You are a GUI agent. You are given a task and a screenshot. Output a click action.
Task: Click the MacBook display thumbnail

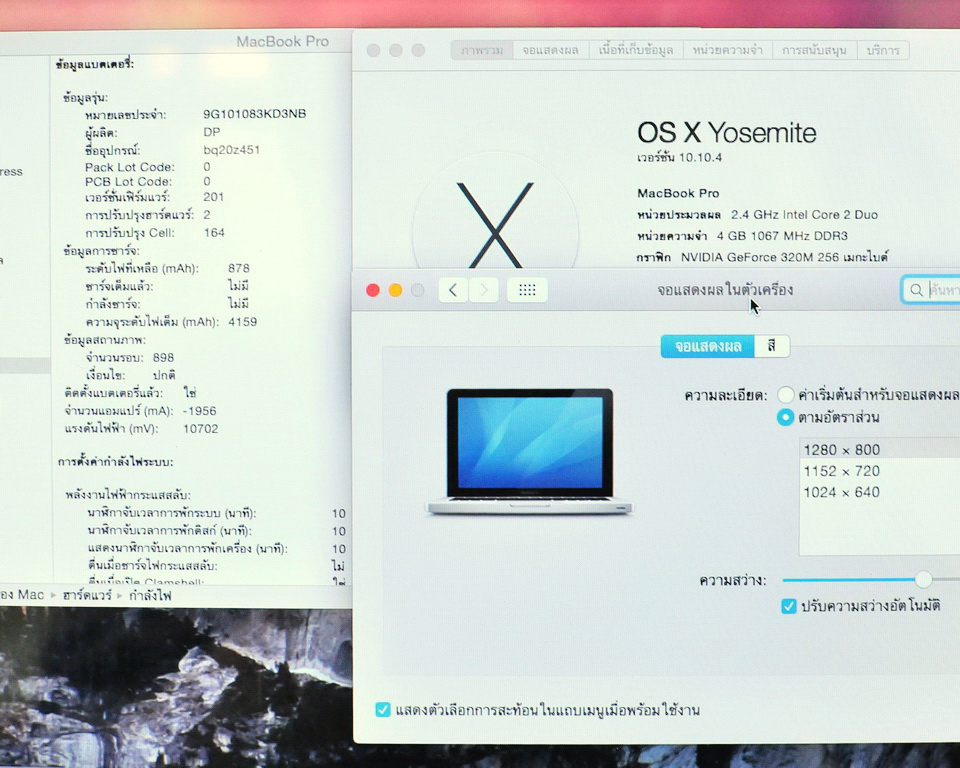point(530,451)
